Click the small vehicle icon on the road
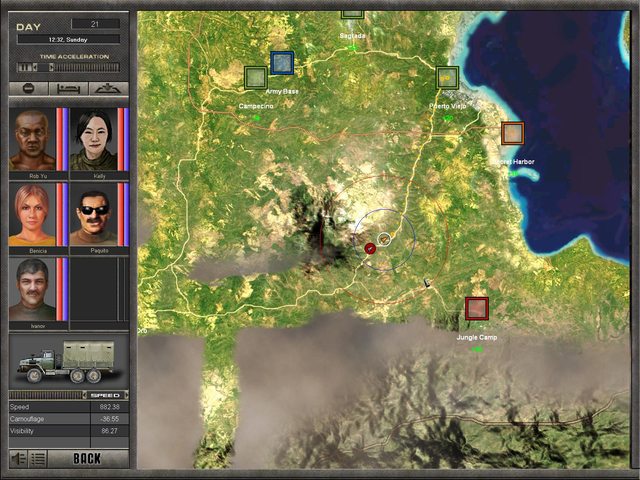Screen dimensions: 640x480 [x=427, y=282]
